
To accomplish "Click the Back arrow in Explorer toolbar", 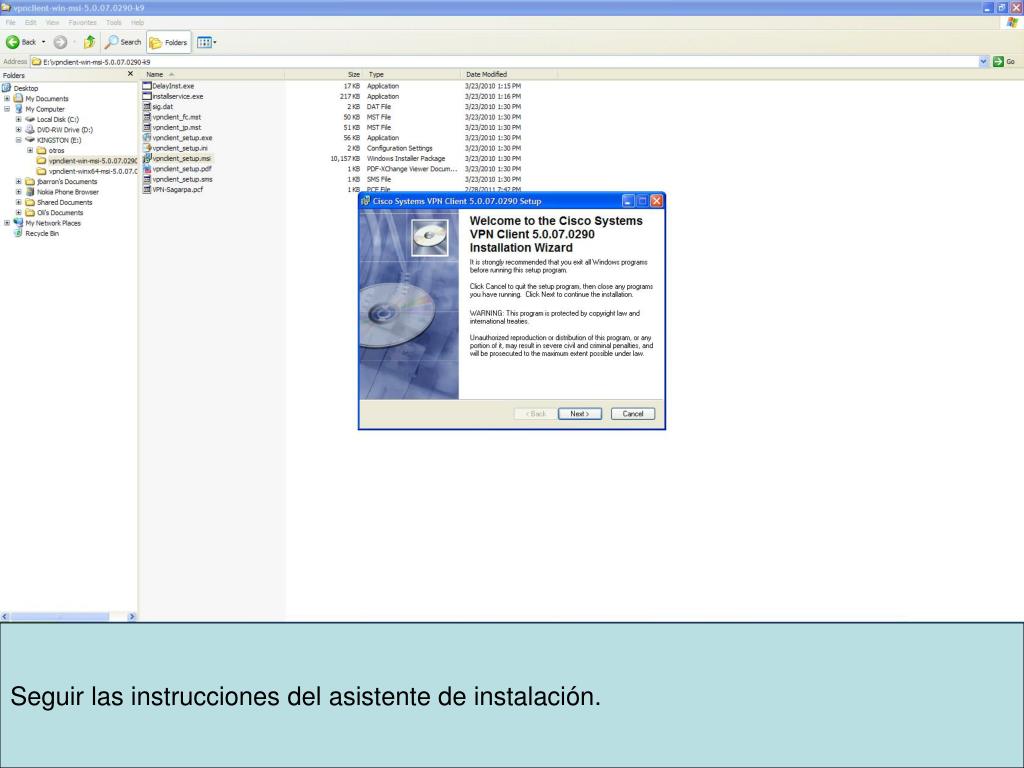I will click(x=12, y=42).
